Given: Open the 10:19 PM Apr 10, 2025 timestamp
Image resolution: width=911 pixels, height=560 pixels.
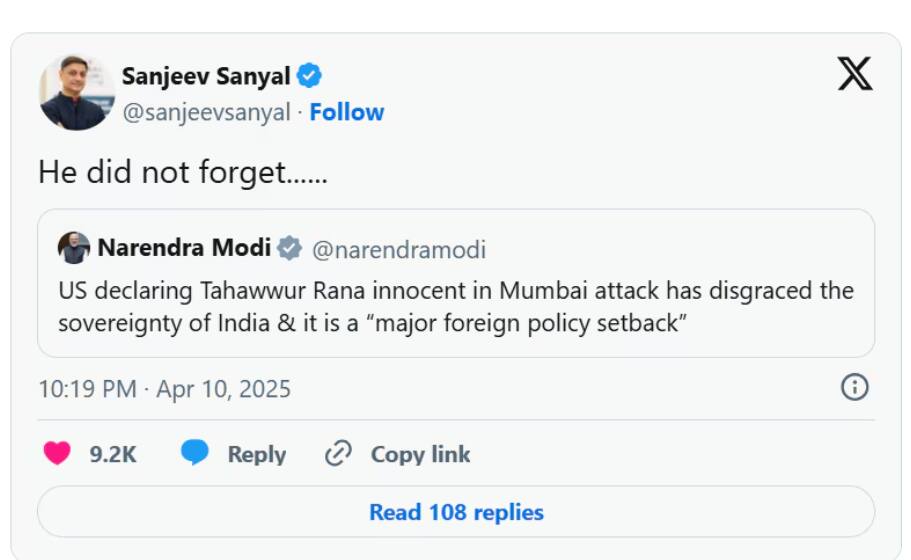Looking at the screenshot, I should click(164, 388).
